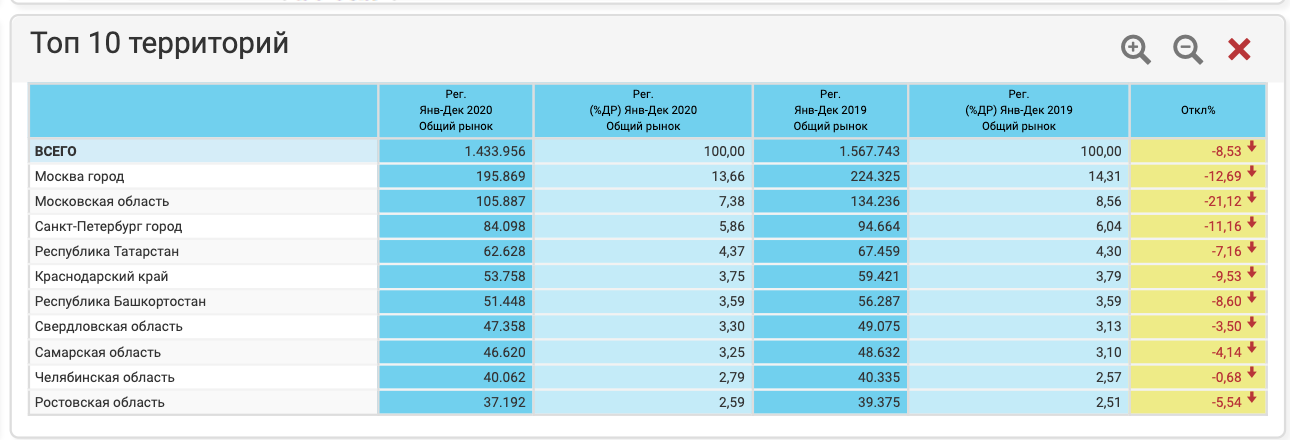
Task: Click red down arrow for Москва город
Action: [1251, 174]
